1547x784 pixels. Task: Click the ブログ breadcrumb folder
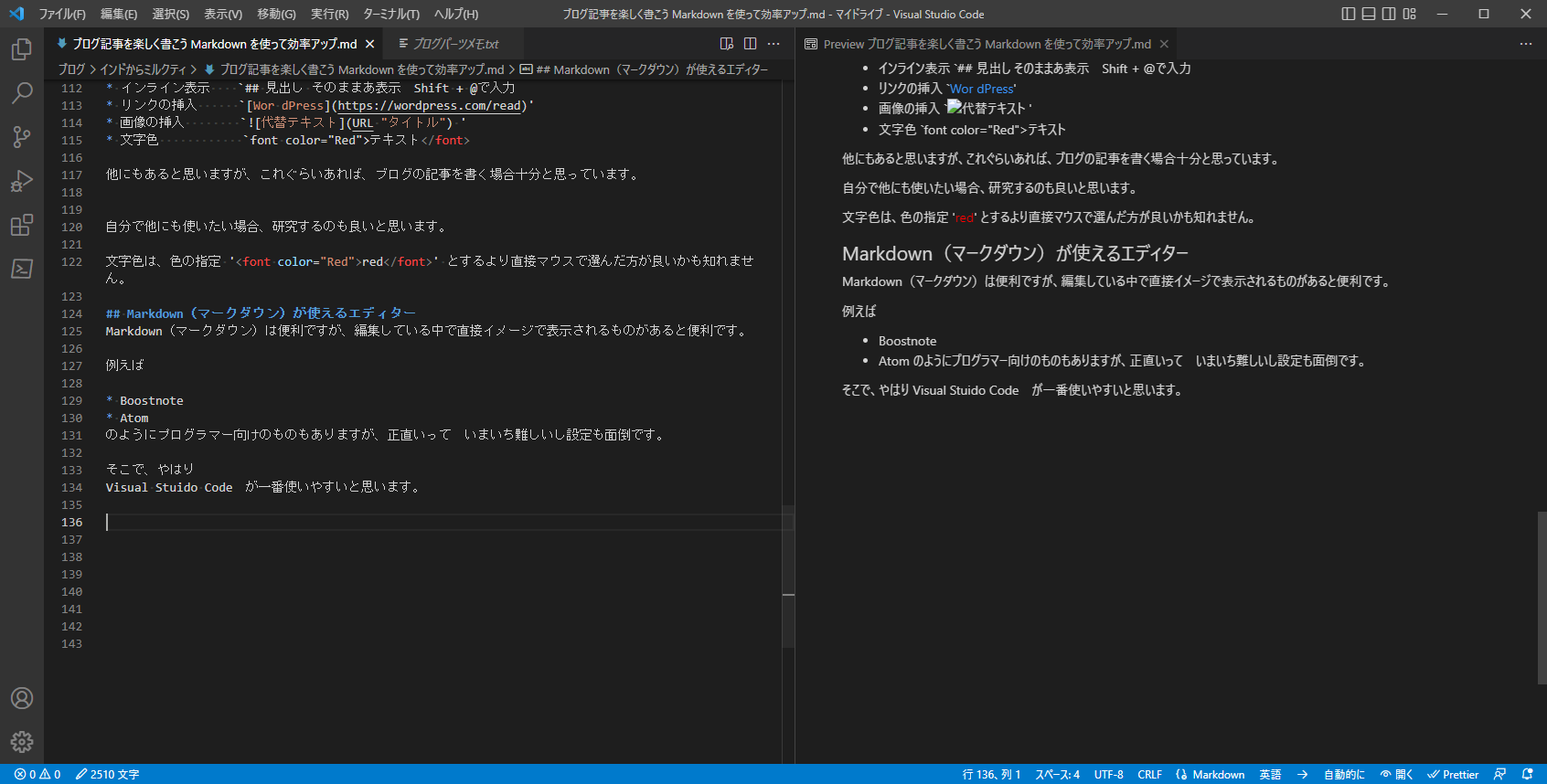tap(71, 69)
